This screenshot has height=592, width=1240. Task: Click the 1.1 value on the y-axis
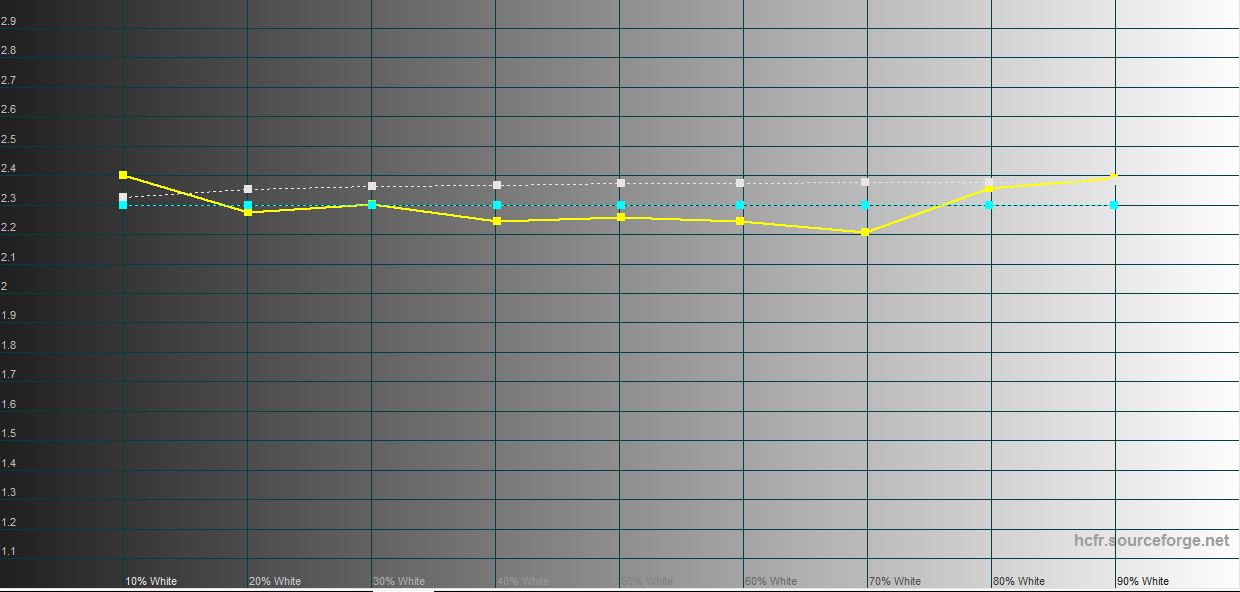[8, 551]
